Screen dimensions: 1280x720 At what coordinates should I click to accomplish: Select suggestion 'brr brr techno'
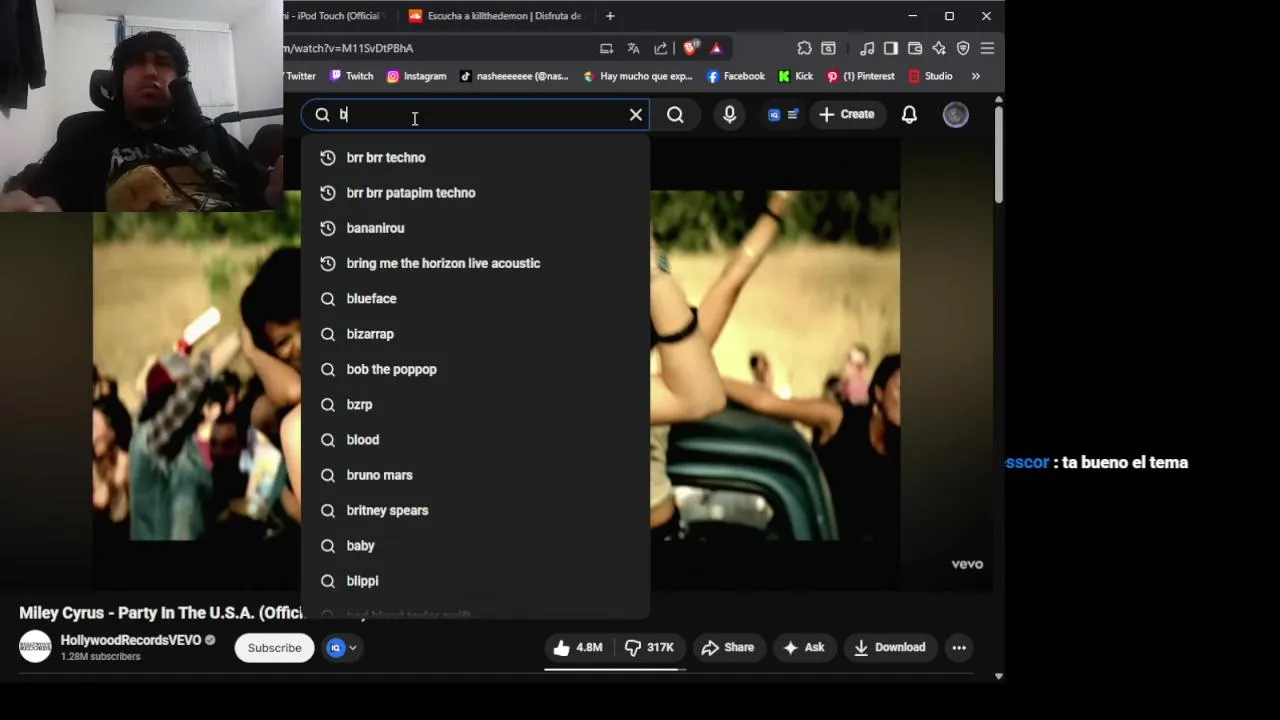pyautogui.click(x=476, y=158)
